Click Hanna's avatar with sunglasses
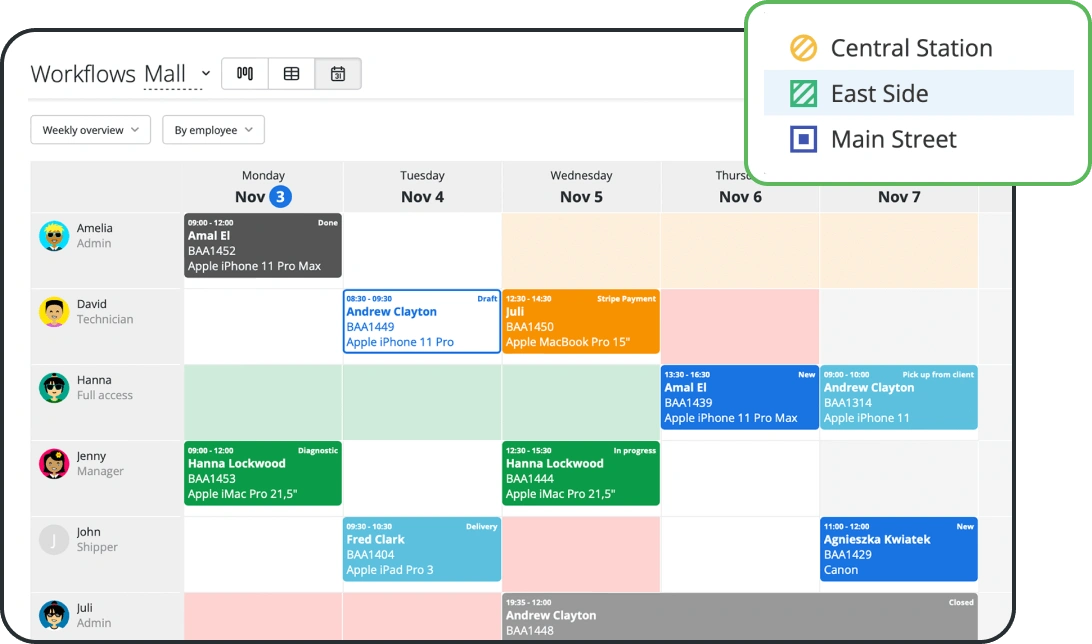1092x644 pixels. click(54, 388)
